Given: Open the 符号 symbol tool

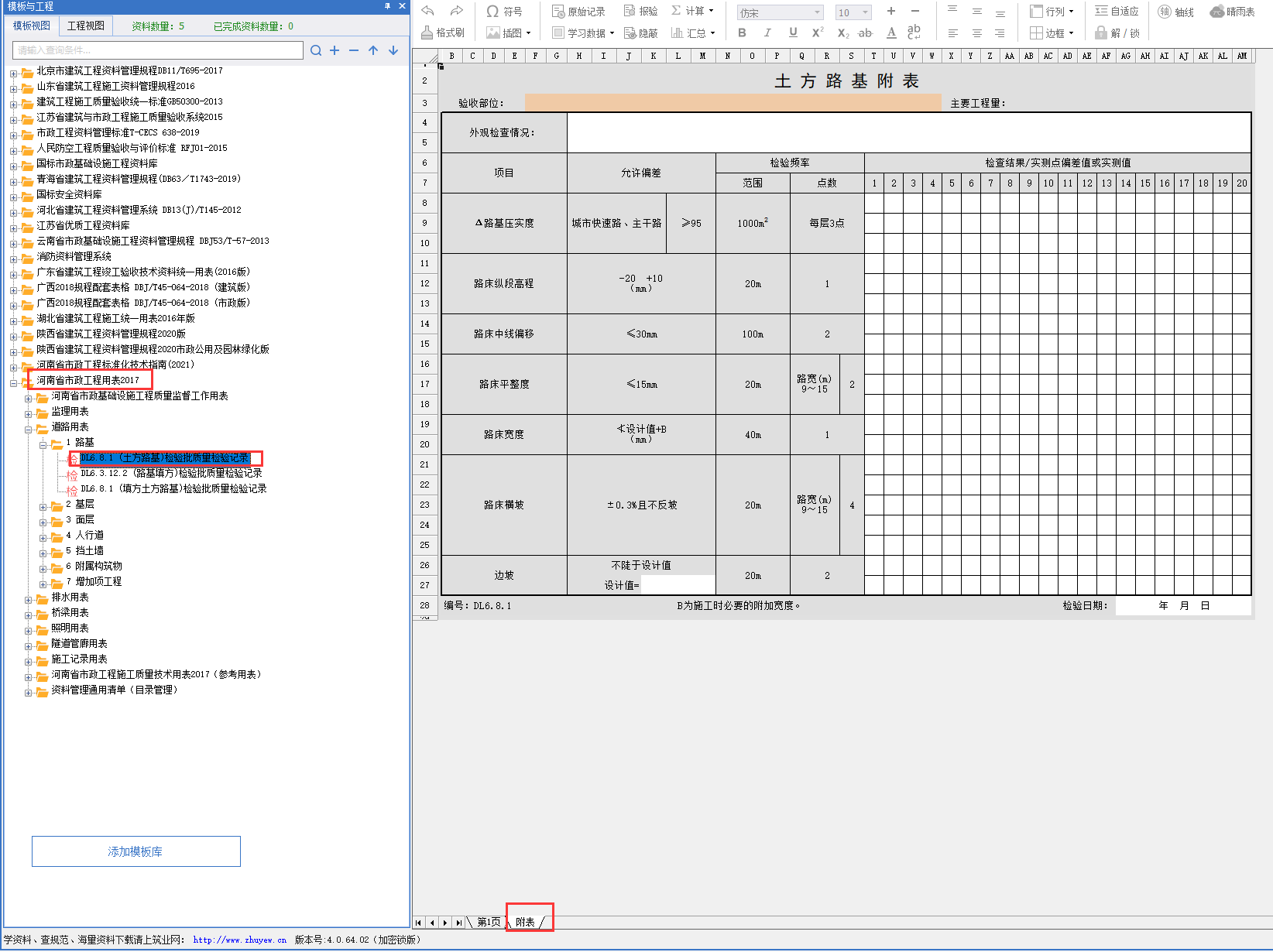Looking at the screenshot, I should tap(504, 12).
